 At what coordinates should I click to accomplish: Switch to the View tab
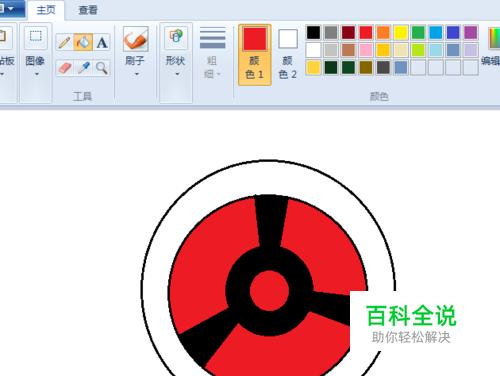click(x=88, y=10)
